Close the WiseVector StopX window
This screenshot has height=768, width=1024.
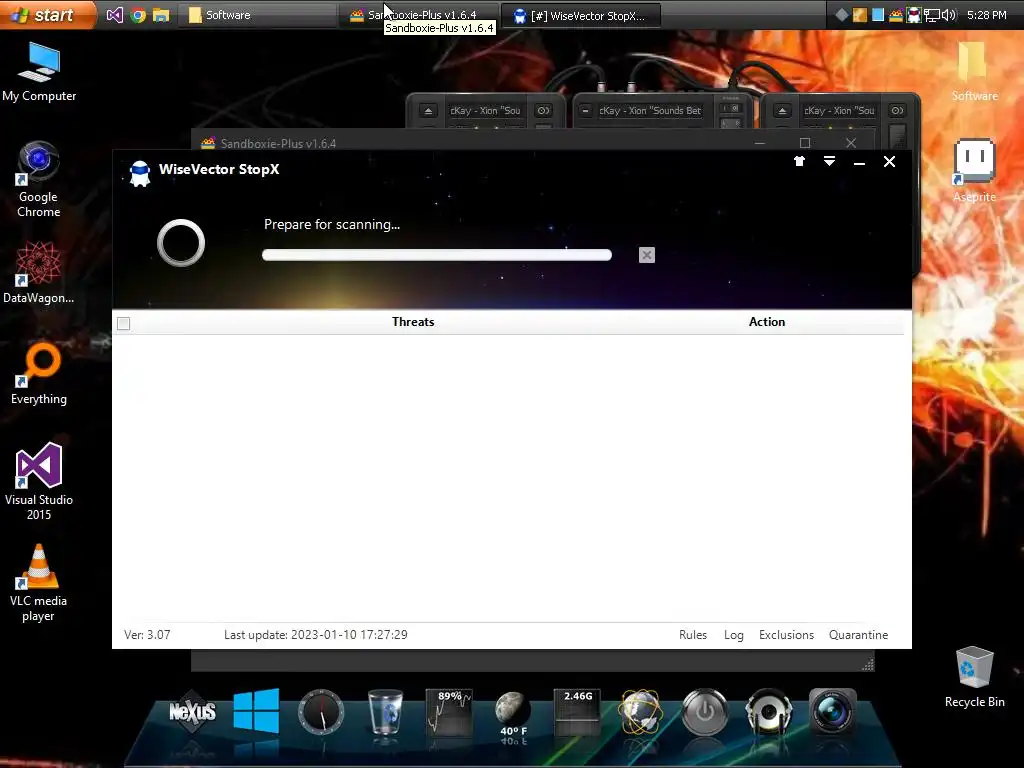(x=889, y=161)
